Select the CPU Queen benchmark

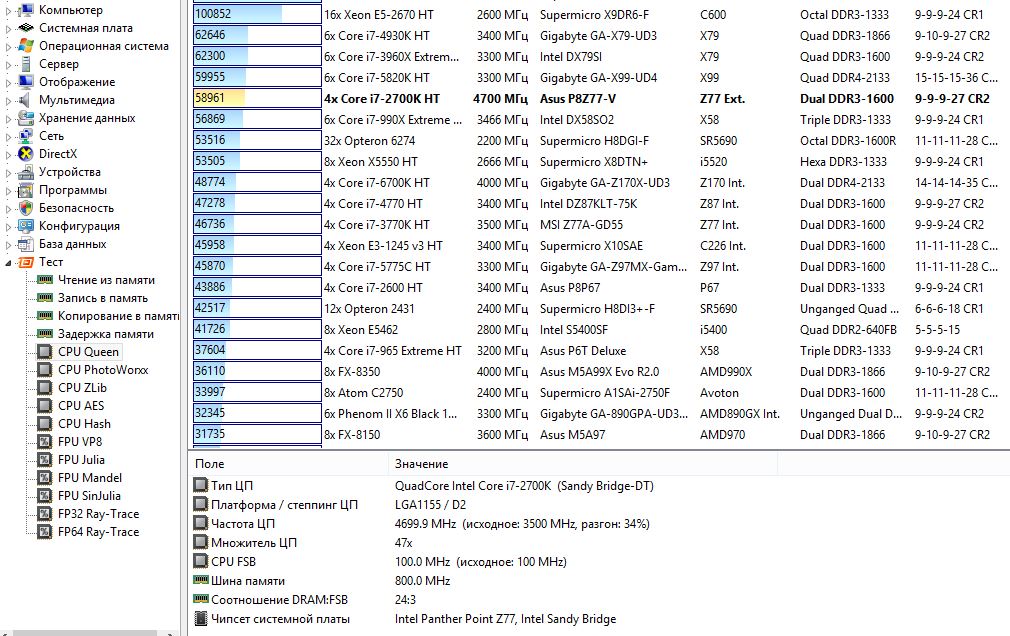88,352
